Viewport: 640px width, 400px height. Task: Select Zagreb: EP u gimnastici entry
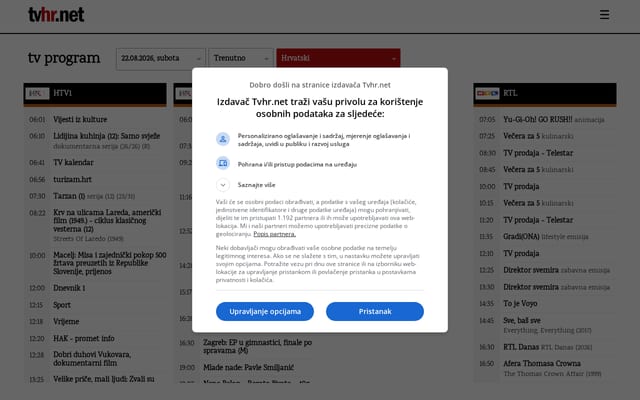[x=258, y=347]
